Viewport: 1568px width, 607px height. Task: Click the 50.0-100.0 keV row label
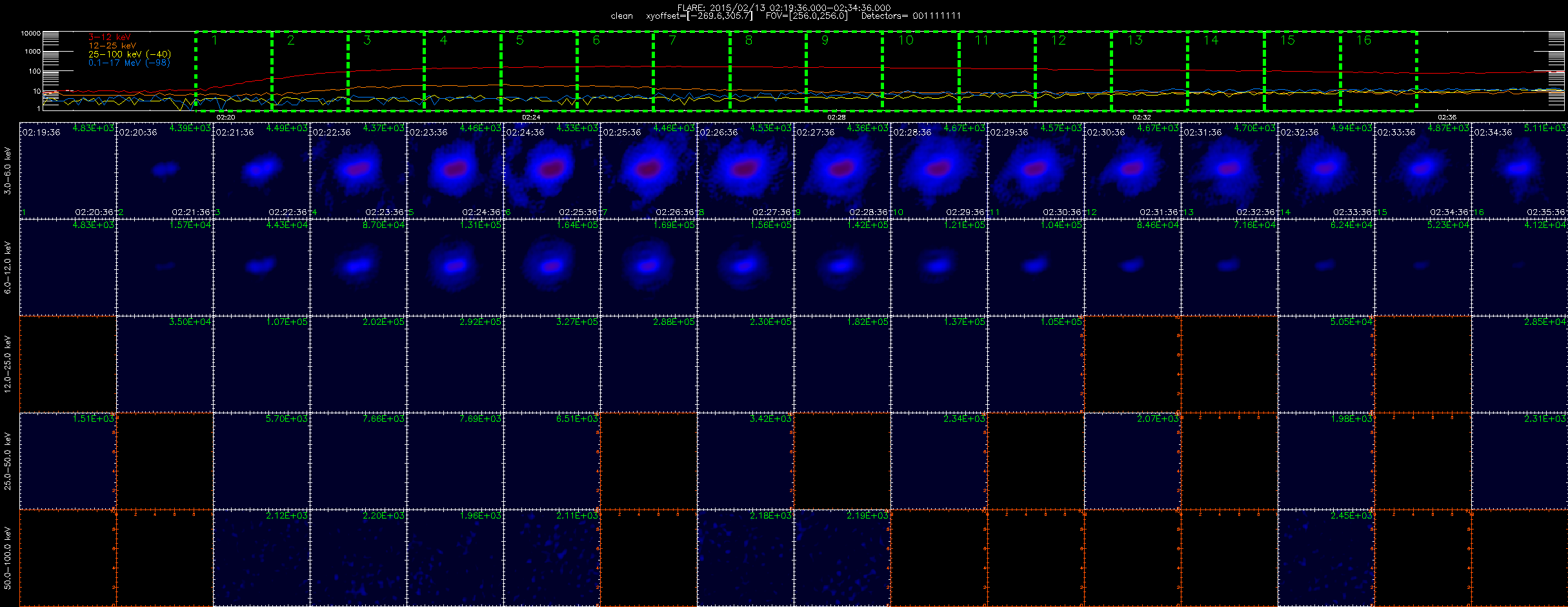tap(8, 558)
